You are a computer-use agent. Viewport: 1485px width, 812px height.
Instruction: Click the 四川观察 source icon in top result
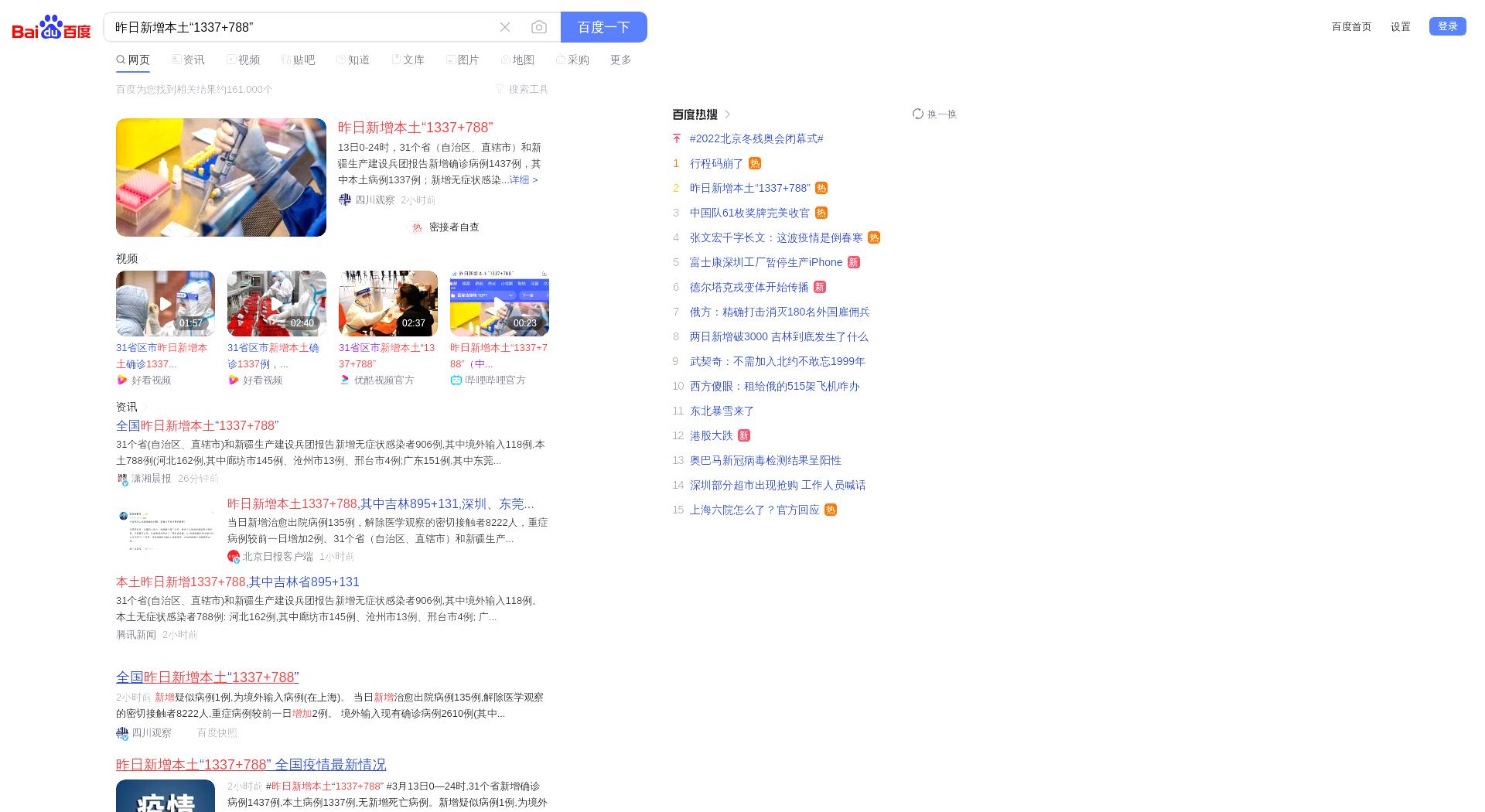(x=345, y=200)
